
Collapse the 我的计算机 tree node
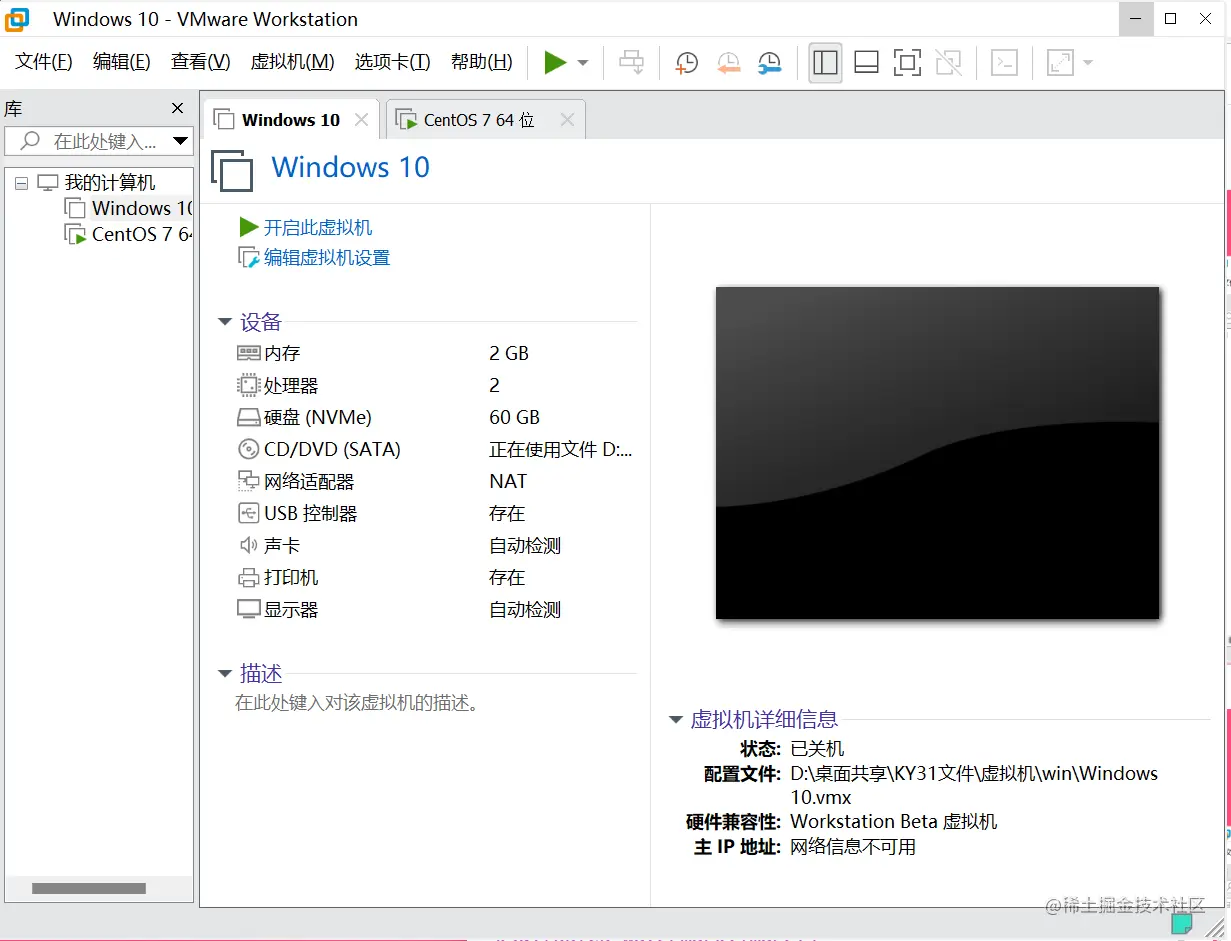pos(22,183)
